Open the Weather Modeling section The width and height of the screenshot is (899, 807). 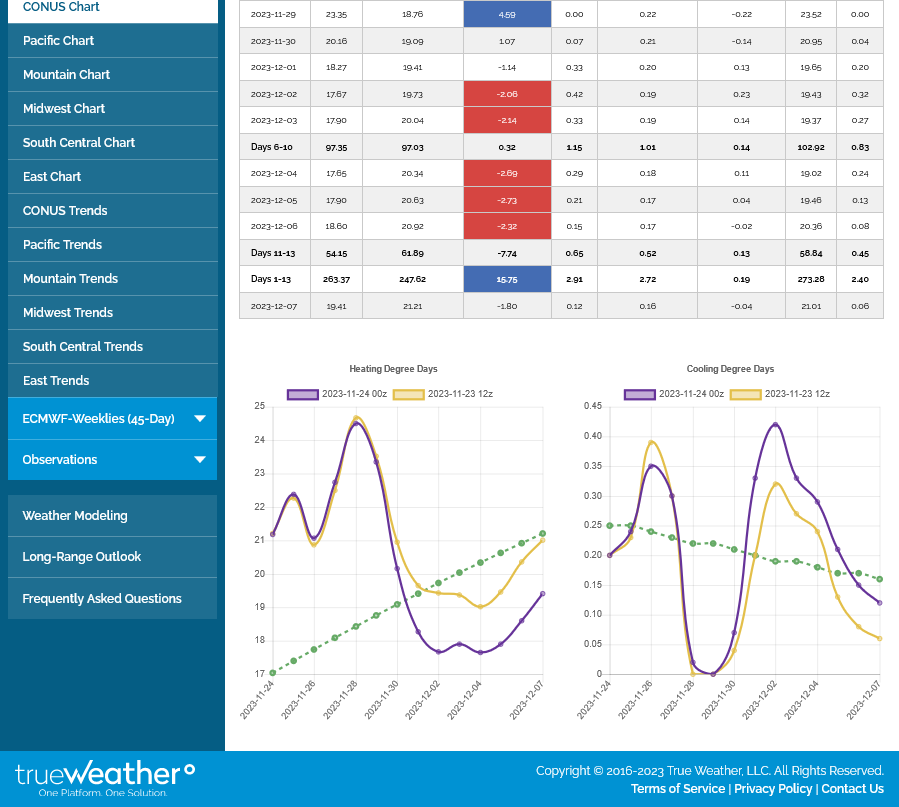coord(75,516)
